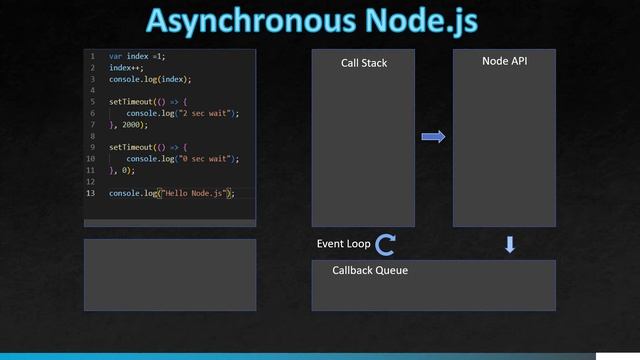Image resolution: width=640 pixels, height=360 pixels.
Task: Click the setTimeout call on line 9
Action: click(x=148, y=147)
